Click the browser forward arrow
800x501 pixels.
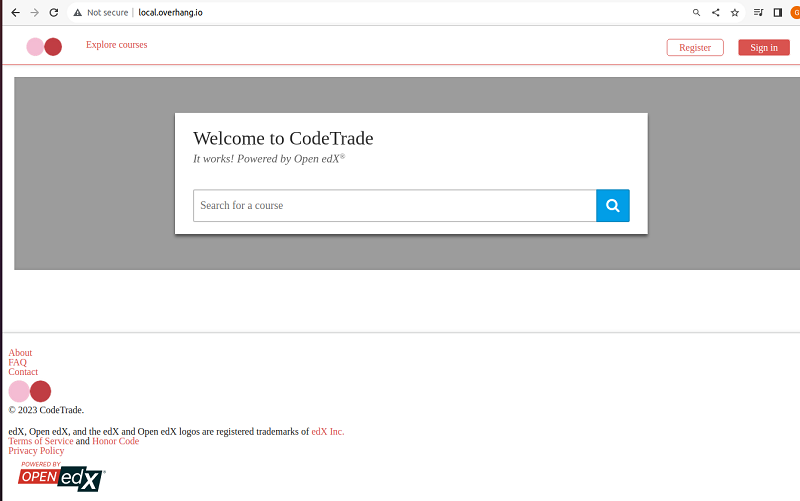(35, 13)
